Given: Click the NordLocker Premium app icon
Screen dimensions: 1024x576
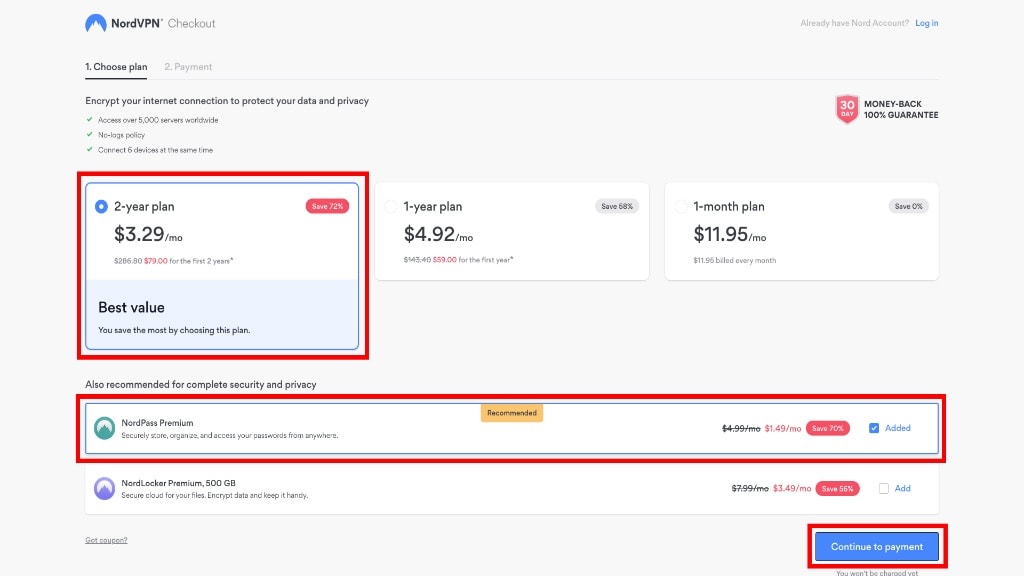Looking at the screenshot, I should (104, 488).
